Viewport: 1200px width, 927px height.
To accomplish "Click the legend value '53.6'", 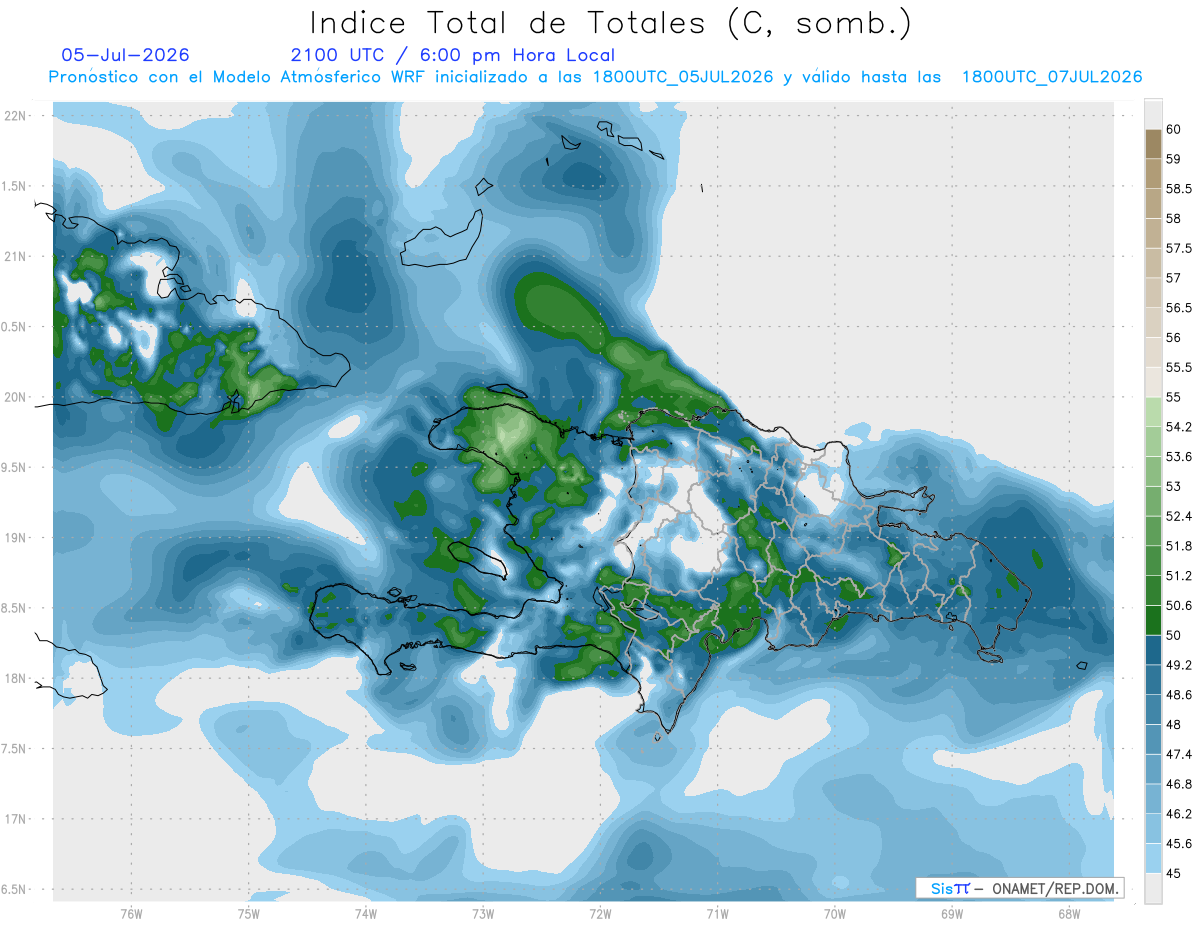I will click(x=1178, y=457).
